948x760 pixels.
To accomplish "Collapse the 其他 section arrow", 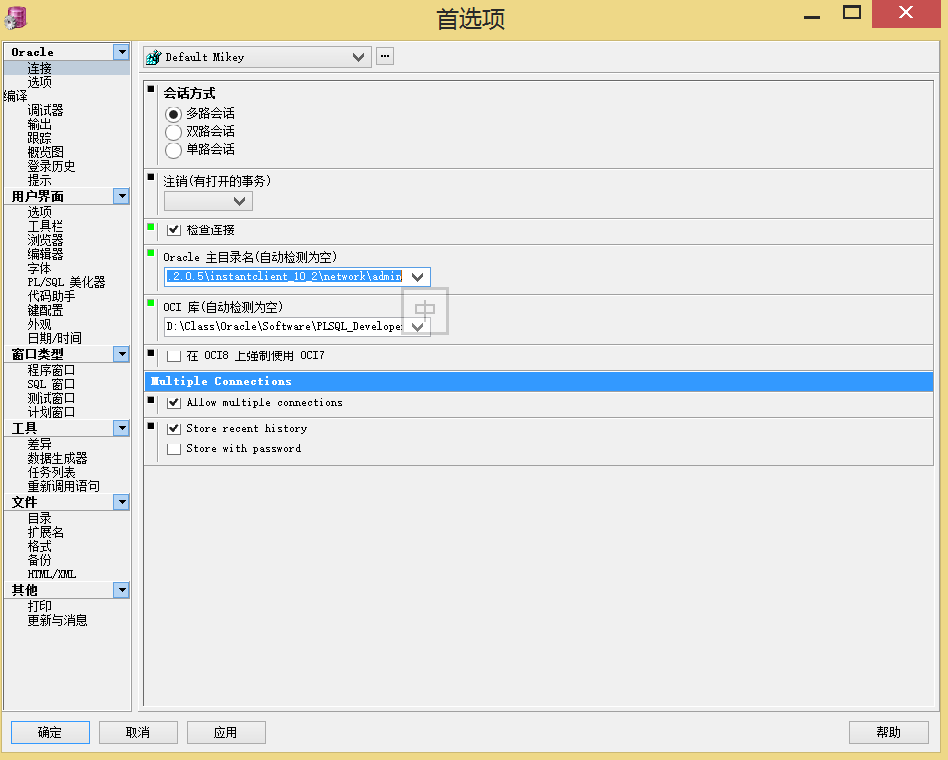I will click(122, 589).
